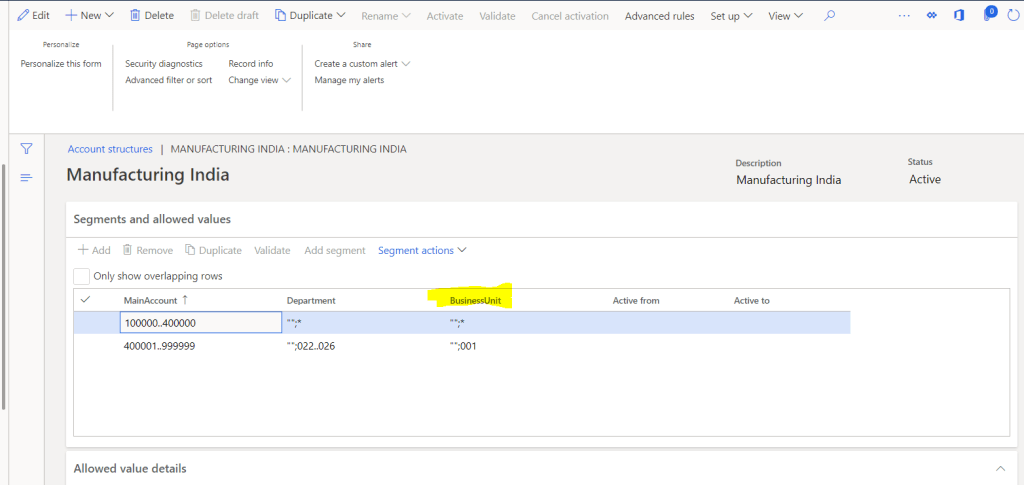Click the MainAccount field 100000..400000
Image resolution: width=1024 pixels, height=485 pixels.
point(200,322)
